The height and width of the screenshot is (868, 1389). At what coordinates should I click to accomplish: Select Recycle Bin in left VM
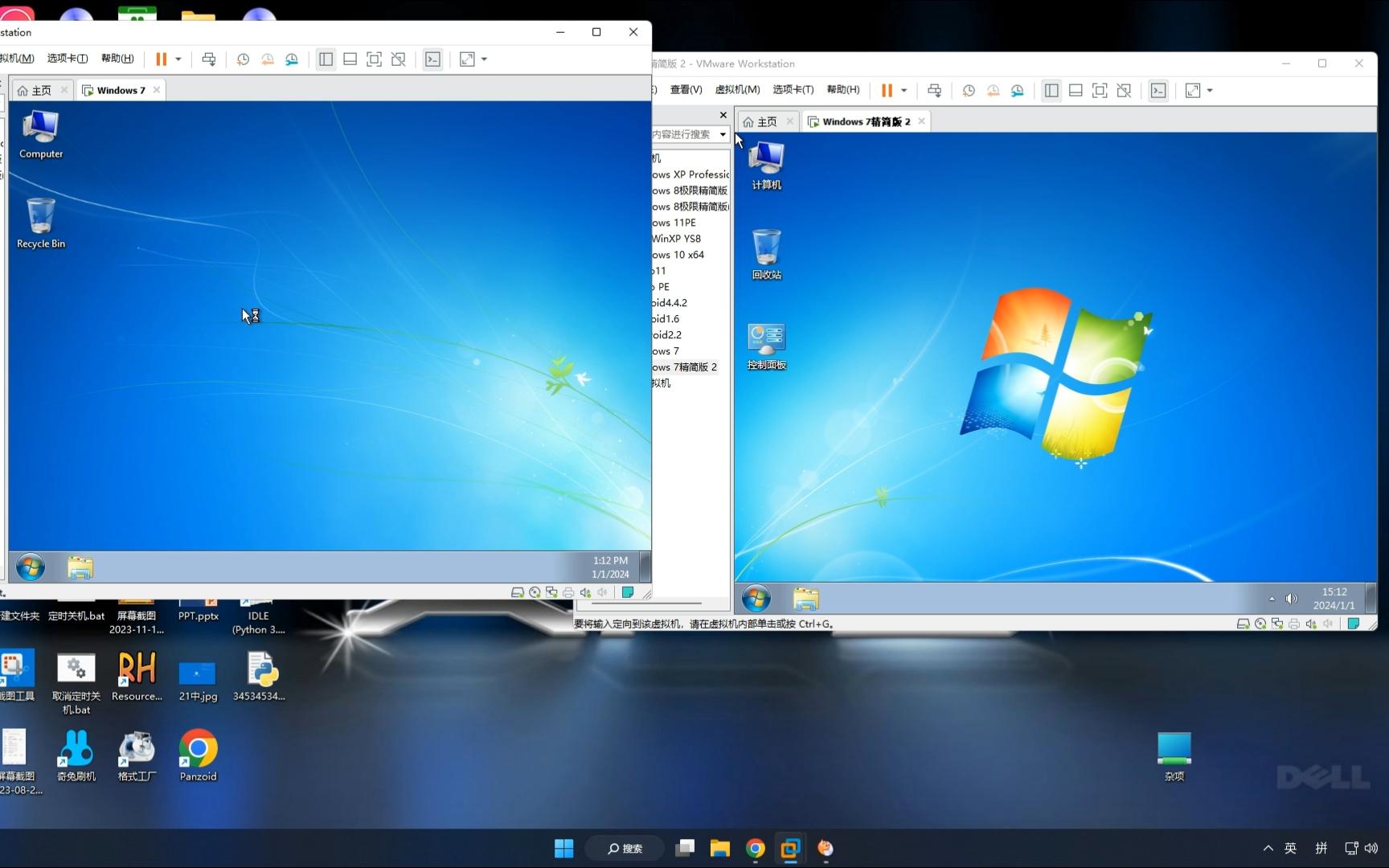[x=41, y=223]
